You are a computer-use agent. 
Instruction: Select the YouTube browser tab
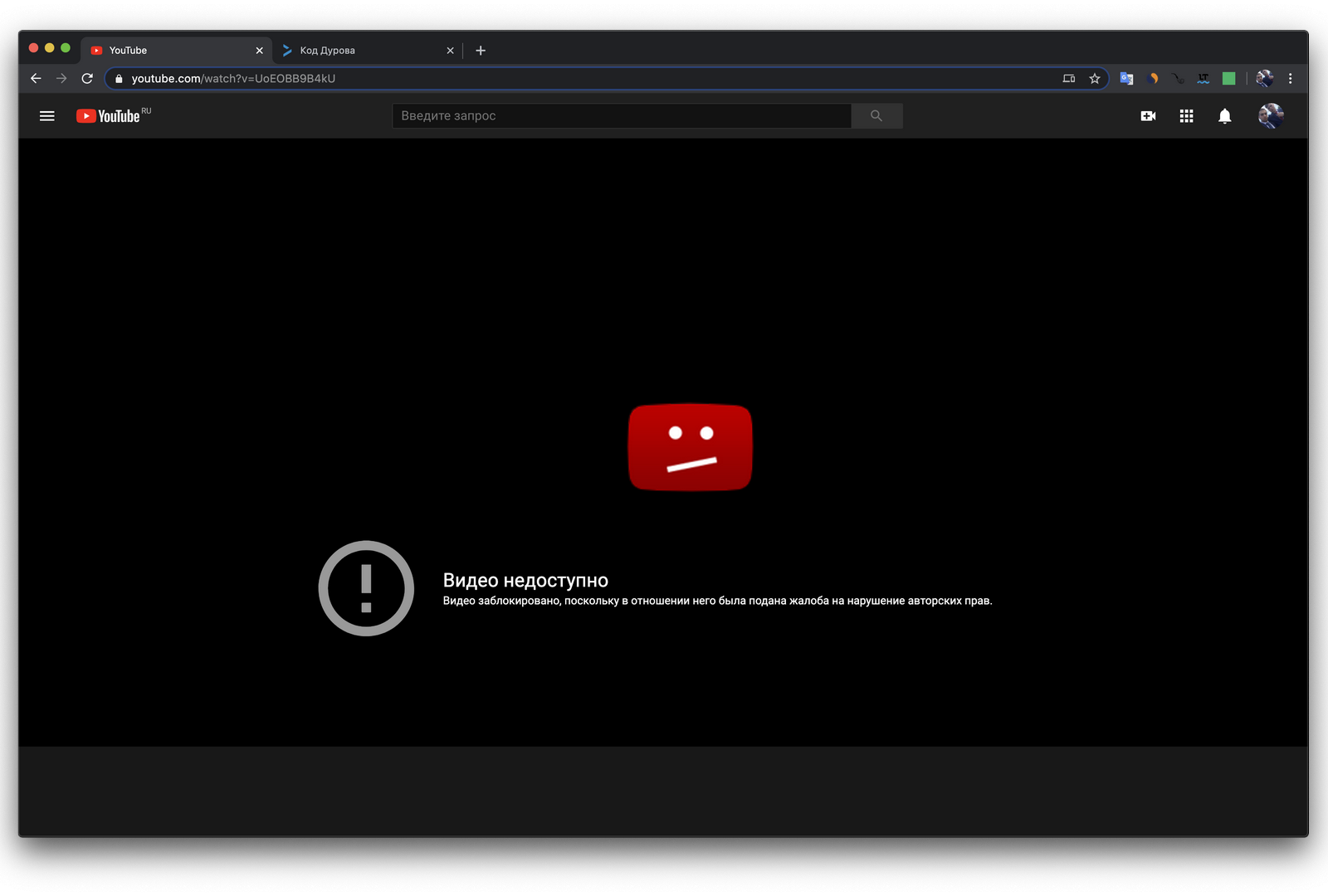[166, 51]
